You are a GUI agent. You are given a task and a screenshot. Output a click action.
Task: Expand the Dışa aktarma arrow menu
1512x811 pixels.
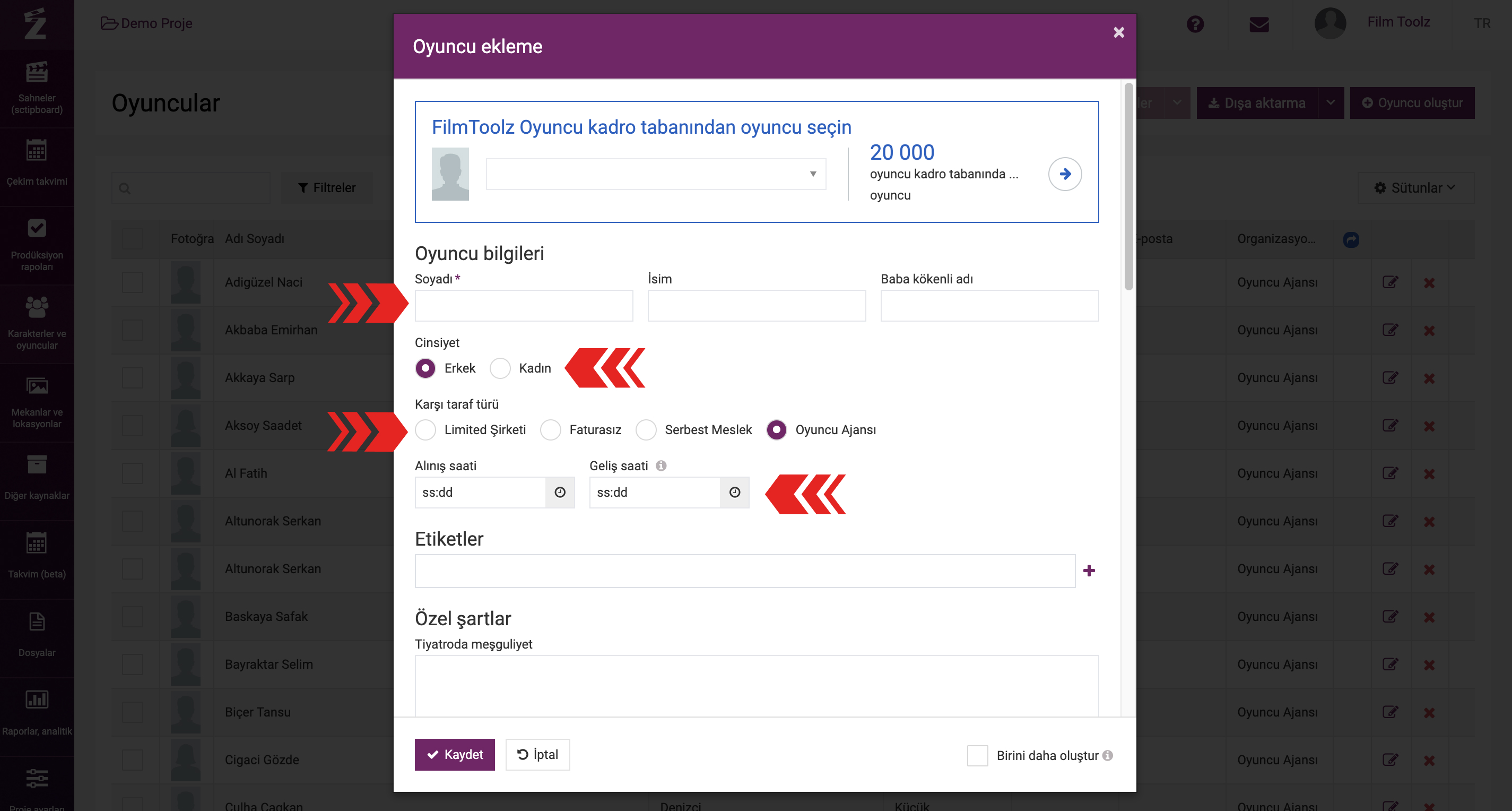pyautogui.click(x=1330, y=103)
